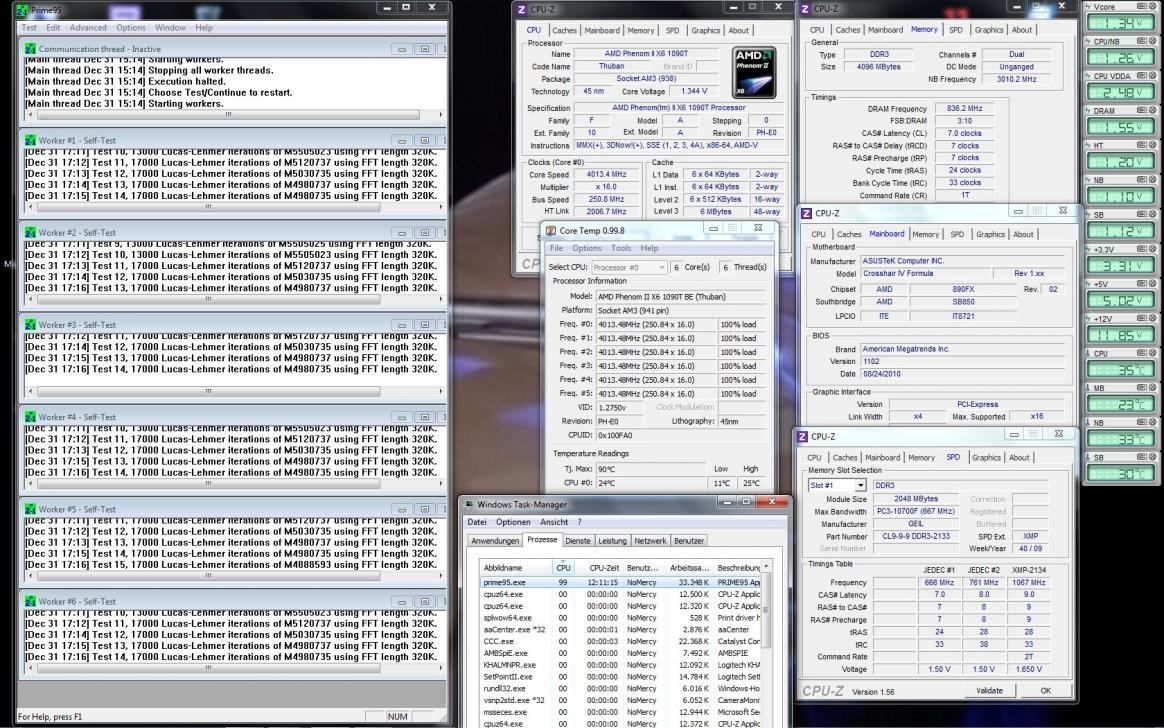
Task: Select the SetPointII.exe process row
Action: tap(621, 677)
